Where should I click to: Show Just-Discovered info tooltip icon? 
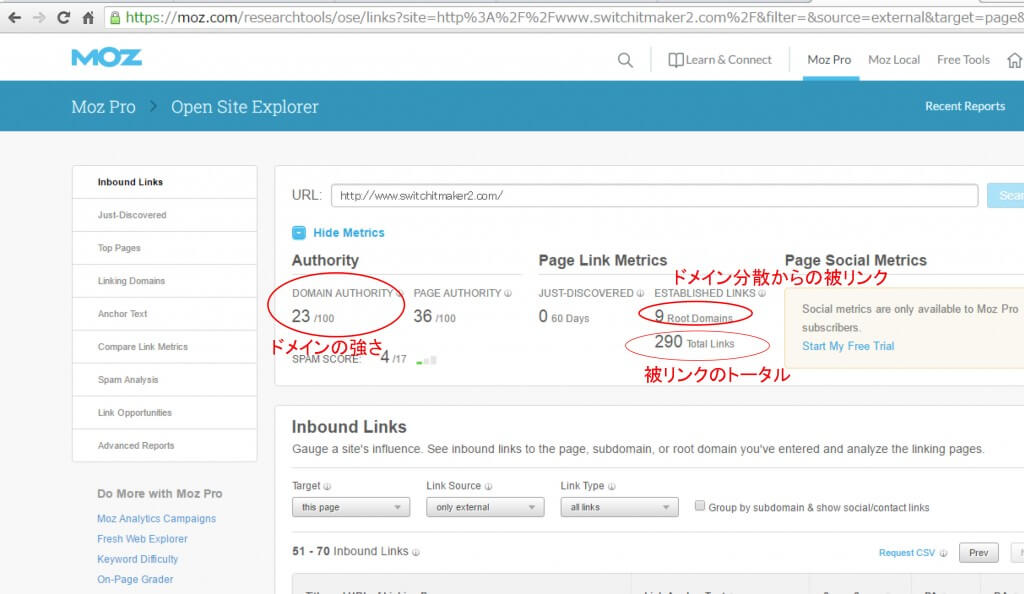click(x=640, y=294)
